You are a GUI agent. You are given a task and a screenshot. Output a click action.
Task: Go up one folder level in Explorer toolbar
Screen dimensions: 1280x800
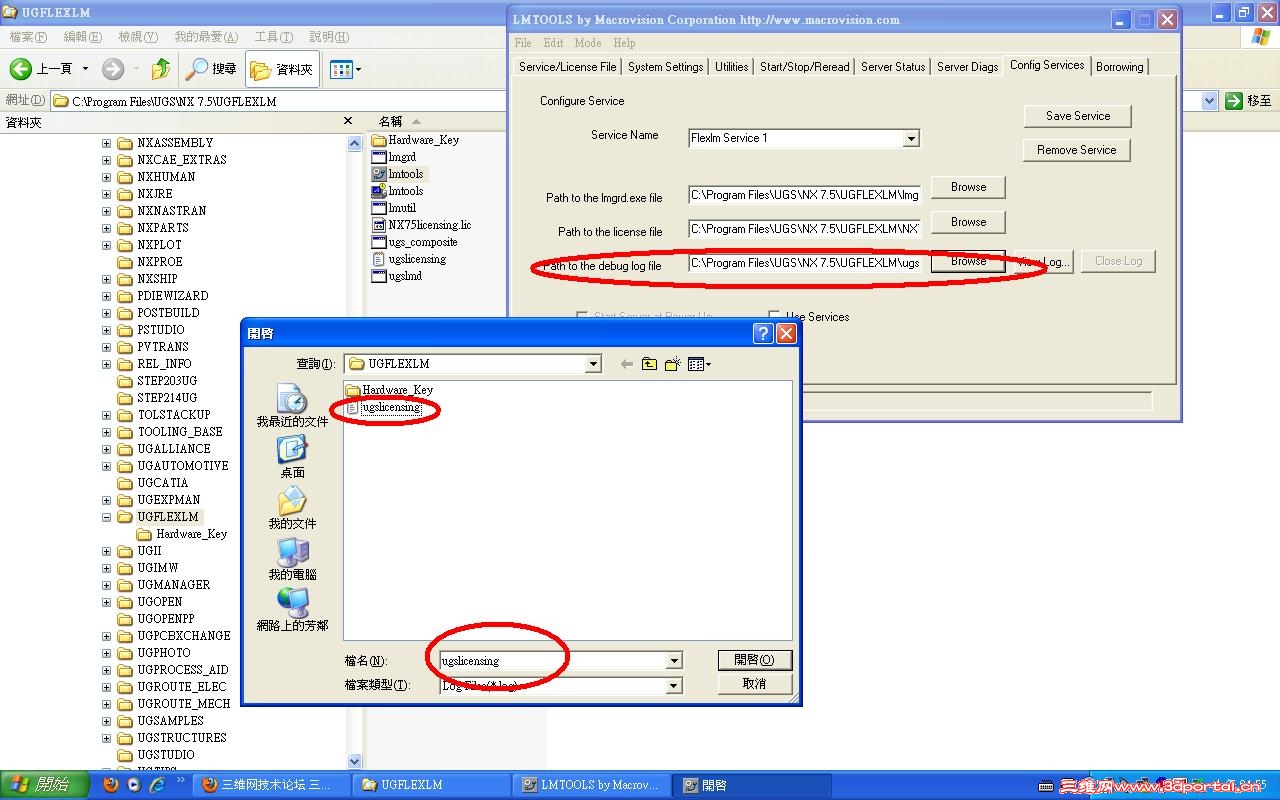(160, 69)
